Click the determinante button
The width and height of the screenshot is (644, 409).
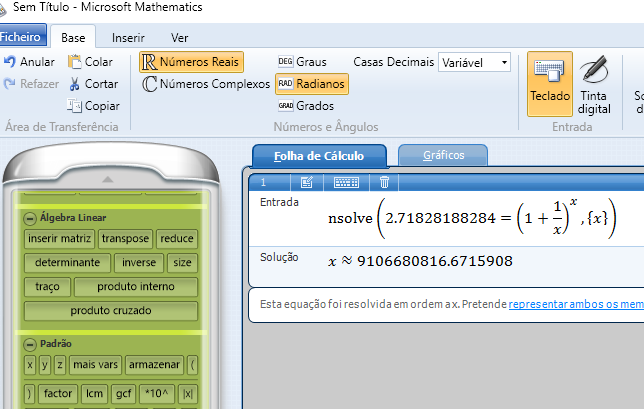67,263
